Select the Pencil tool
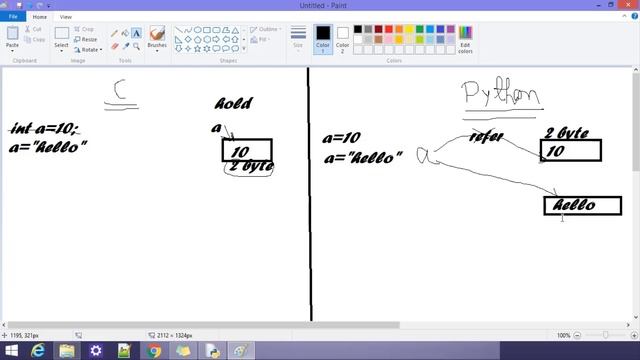The image size is (640, 360). click(114, 34)
